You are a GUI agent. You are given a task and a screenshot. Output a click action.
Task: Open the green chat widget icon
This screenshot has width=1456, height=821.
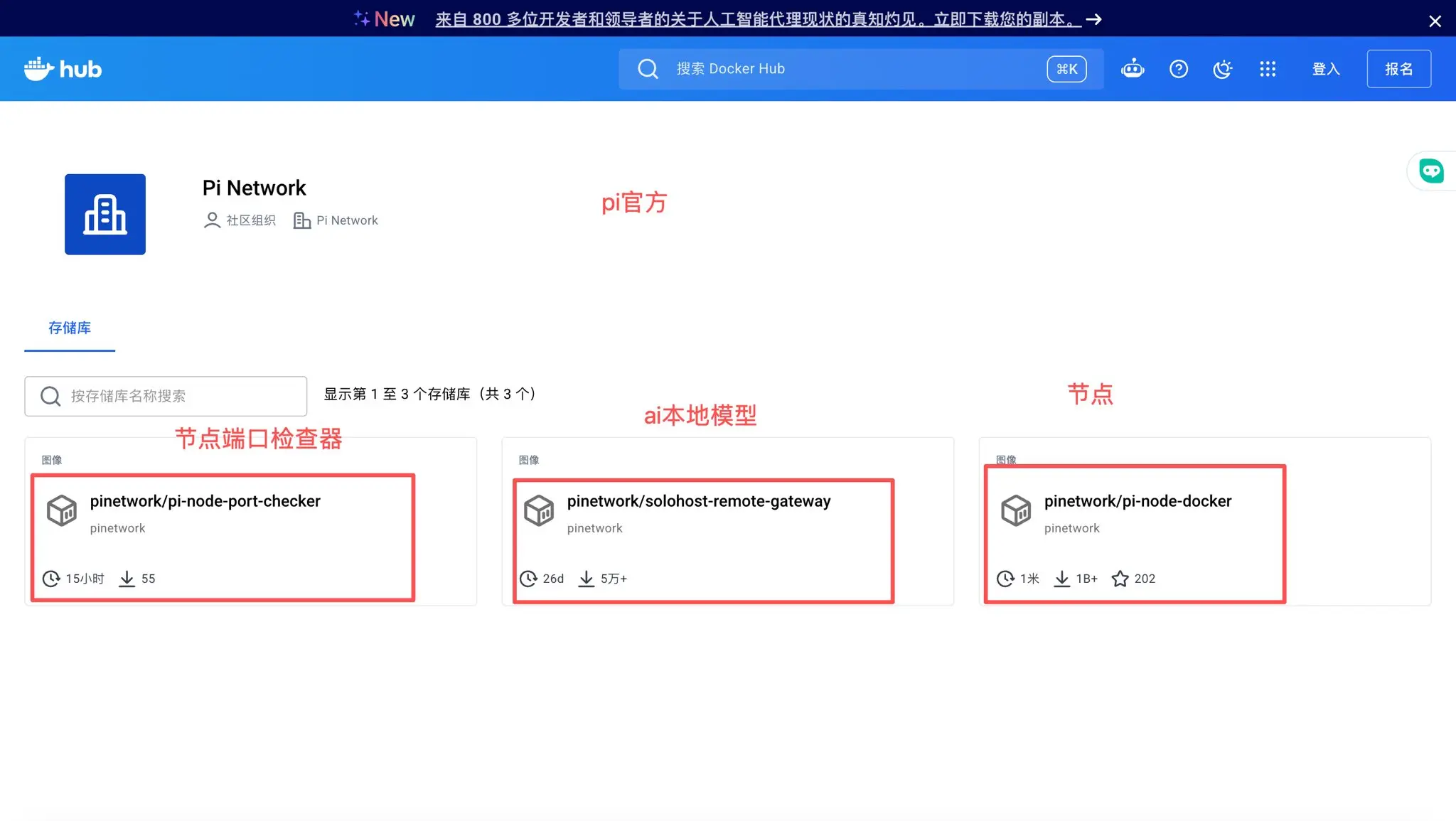point(1430,171)
